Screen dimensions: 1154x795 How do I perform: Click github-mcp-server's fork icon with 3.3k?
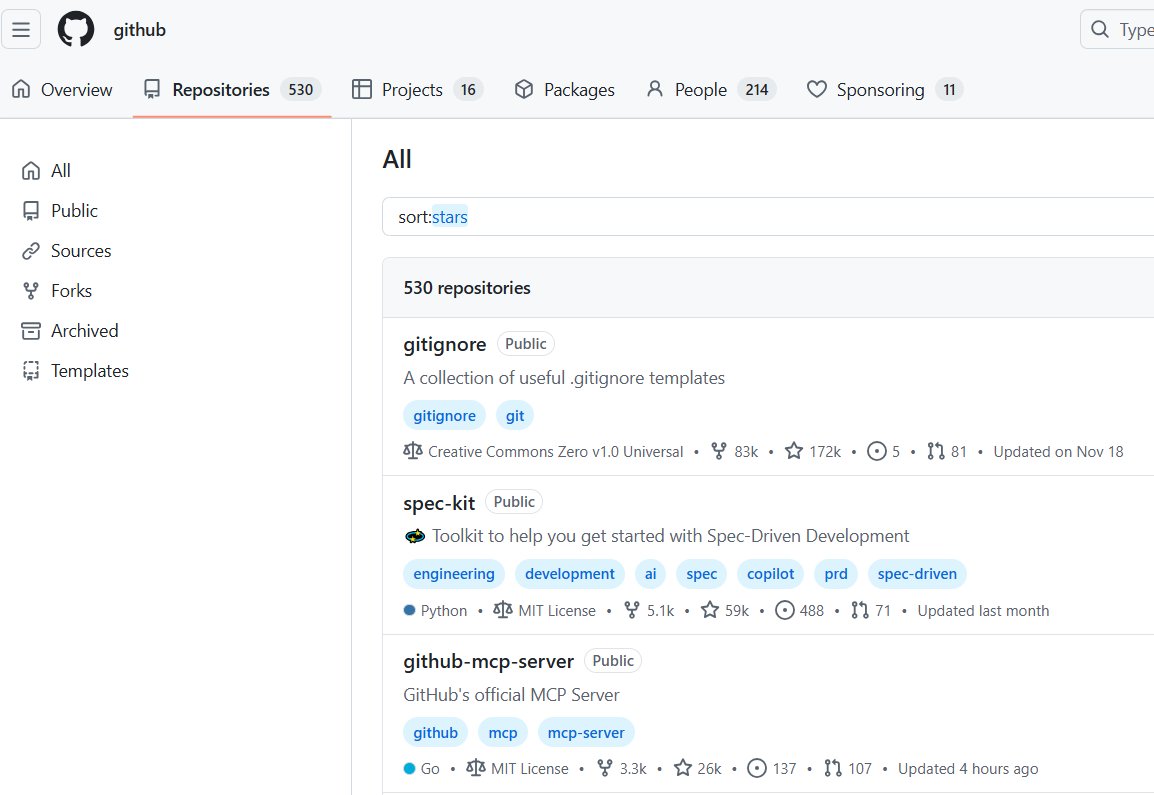pyautogui.click(x=605, y=768)
